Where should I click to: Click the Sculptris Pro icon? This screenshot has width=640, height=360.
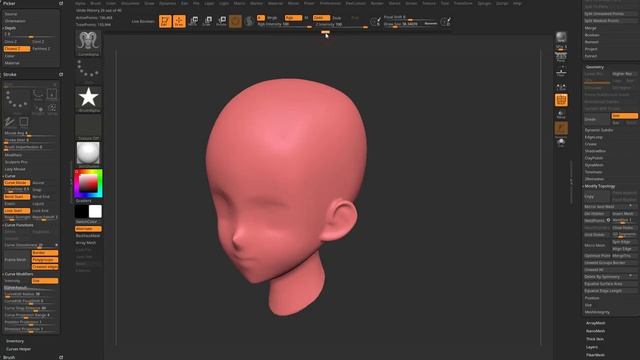(249, 21)
